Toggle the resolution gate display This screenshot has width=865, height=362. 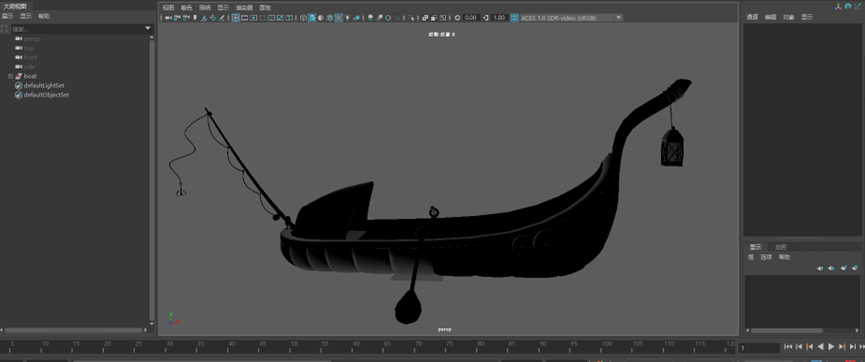[x=254, y=18]
